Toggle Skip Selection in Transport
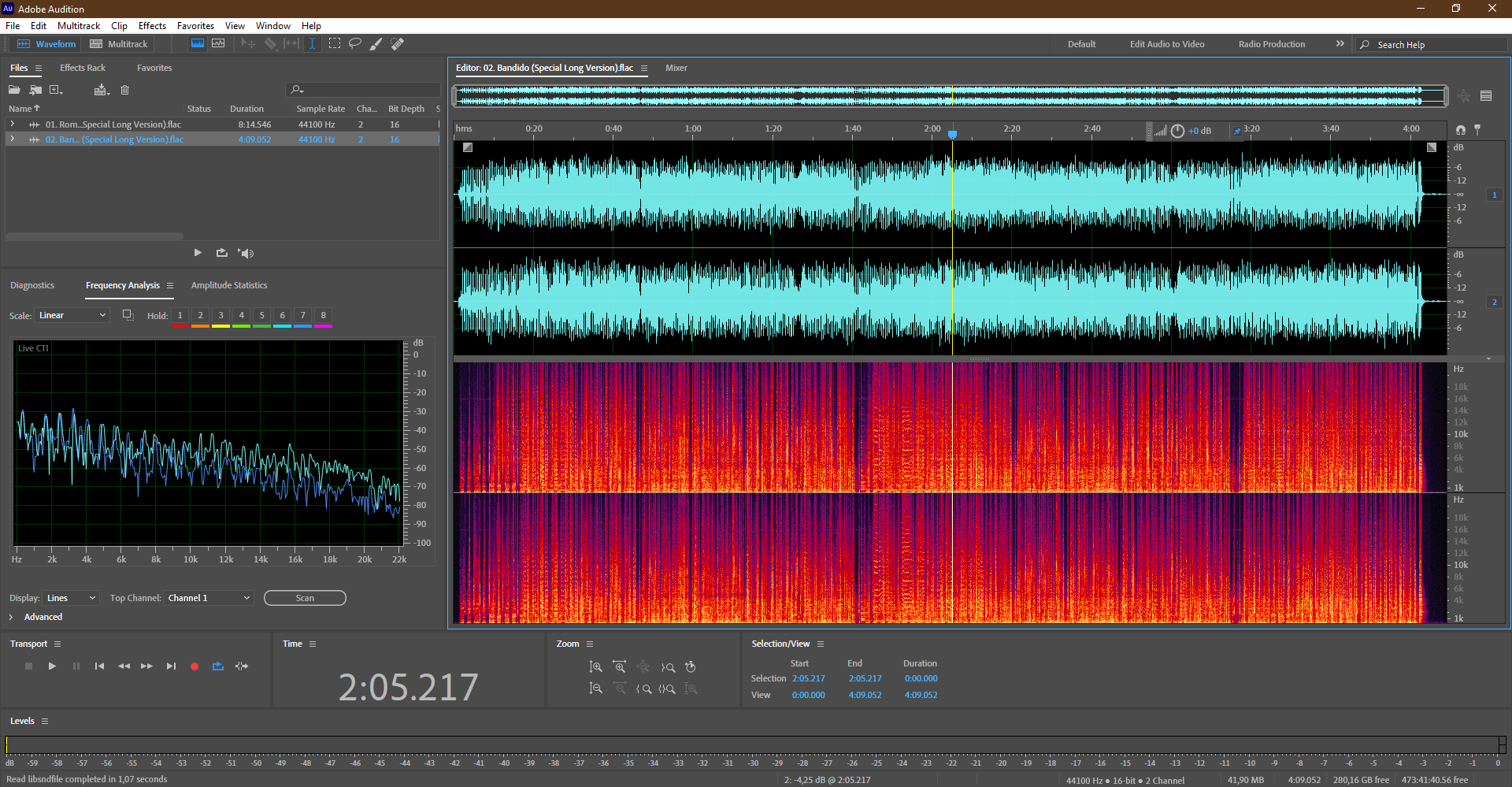Viewport: 1512px width, 787px height. (x=242, y=666)
